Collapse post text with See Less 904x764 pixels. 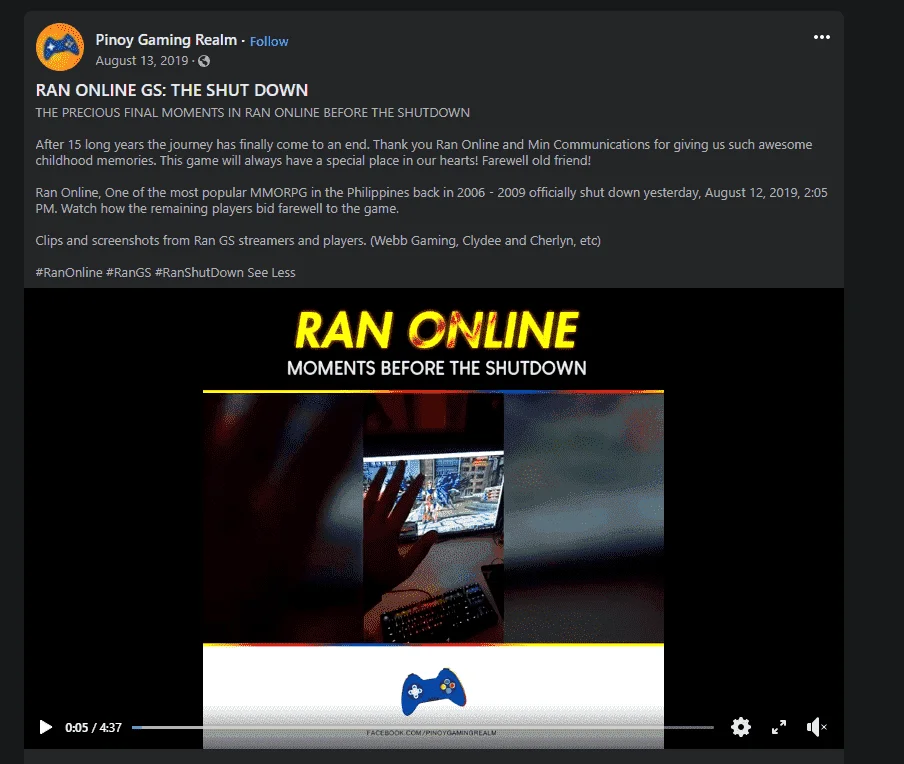pyautogui.click(x=271, y=272)
